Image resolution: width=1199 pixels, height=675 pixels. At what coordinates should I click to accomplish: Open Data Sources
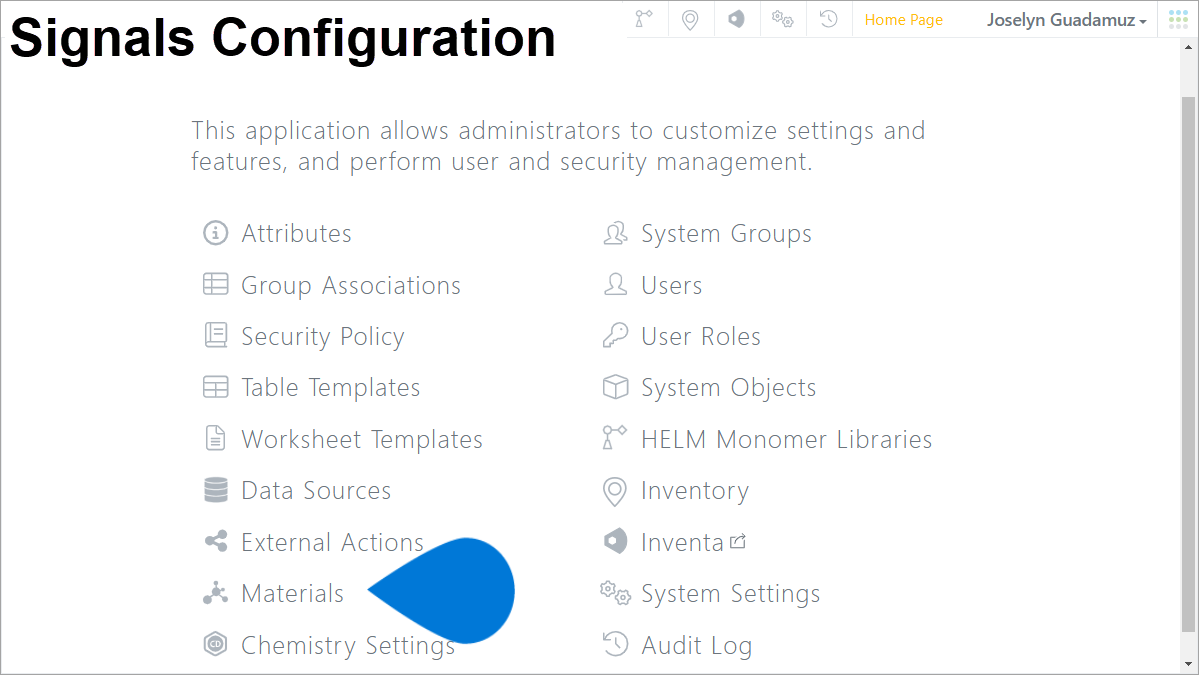point(316,490)
